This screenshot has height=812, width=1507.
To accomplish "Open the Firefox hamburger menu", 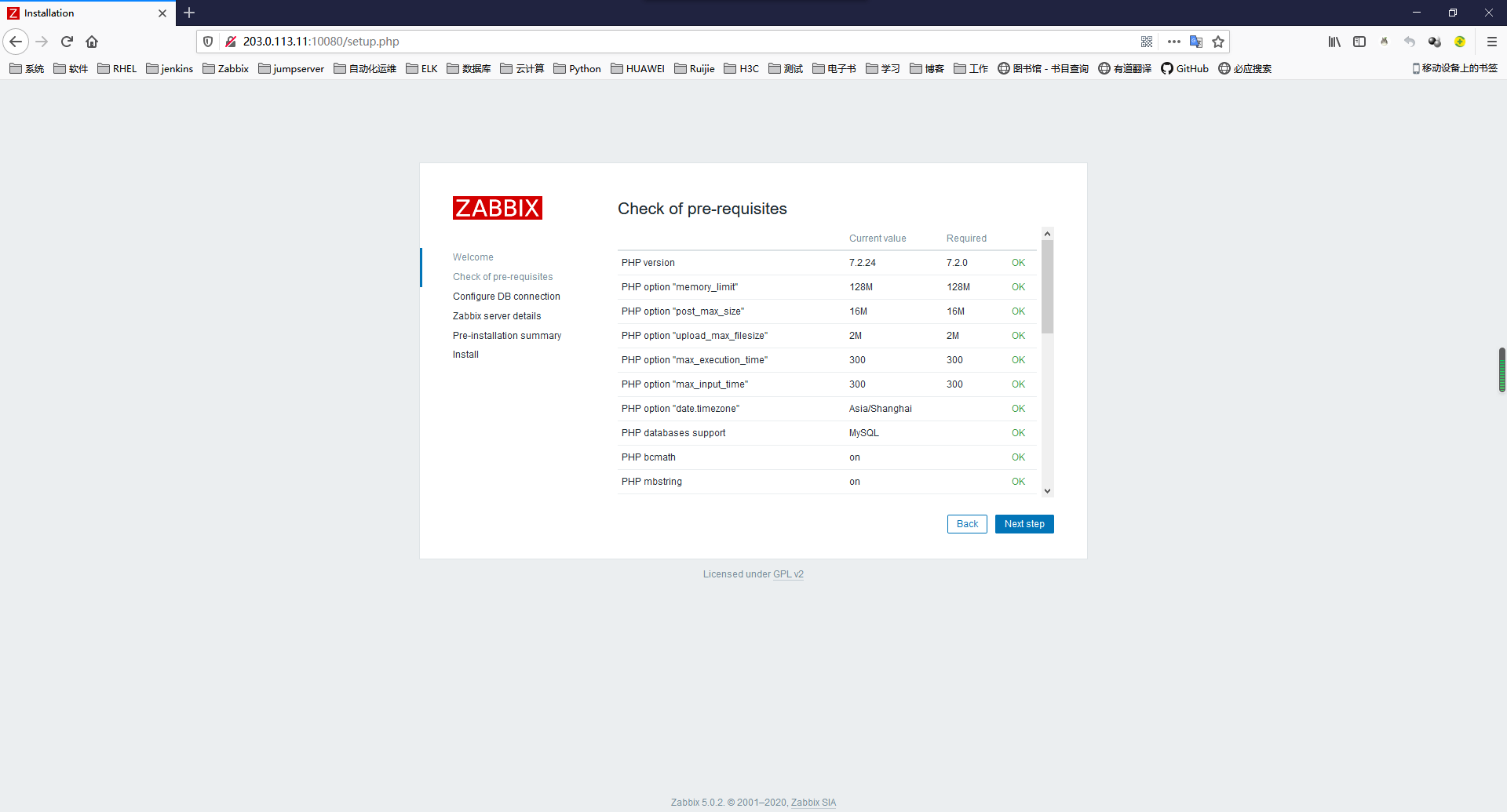I will click(1492, 42).
